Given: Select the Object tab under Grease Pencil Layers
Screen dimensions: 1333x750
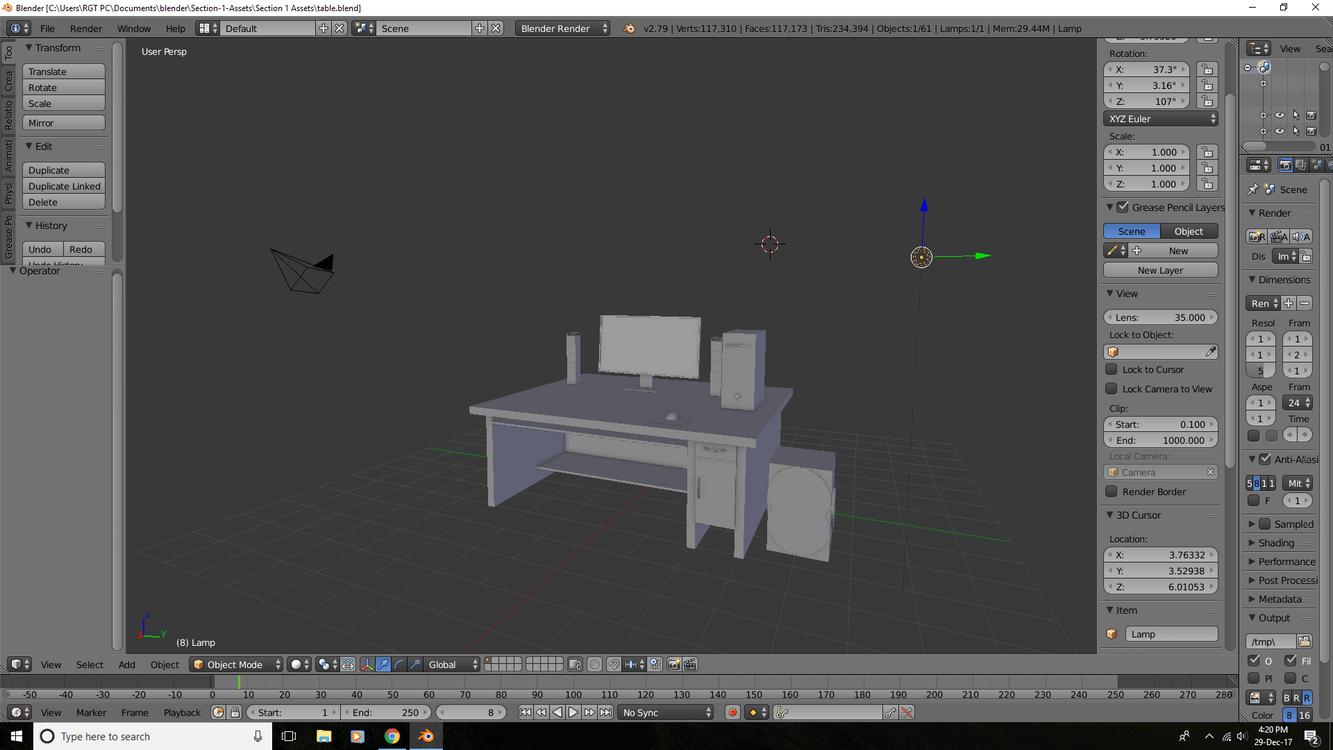Looking at the screenshot, I should (x=1189, y=231).
